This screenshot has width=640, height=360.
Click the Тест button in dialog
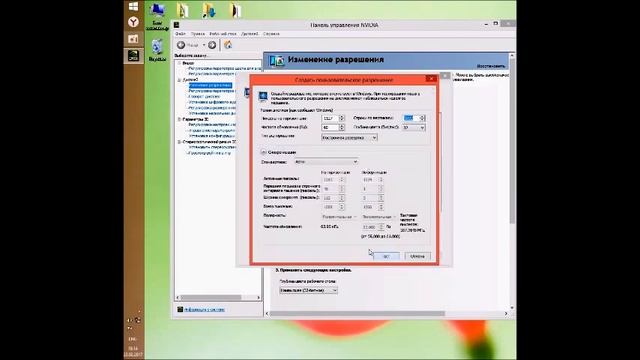(x=386, y=256)
